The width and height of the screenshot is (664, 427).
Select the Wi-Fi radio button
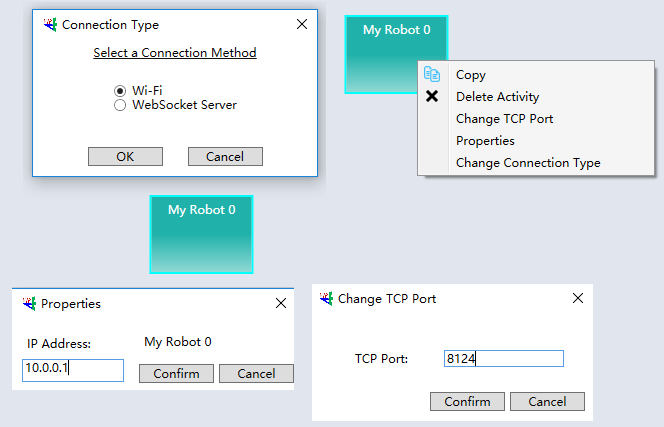pos(120,91)
